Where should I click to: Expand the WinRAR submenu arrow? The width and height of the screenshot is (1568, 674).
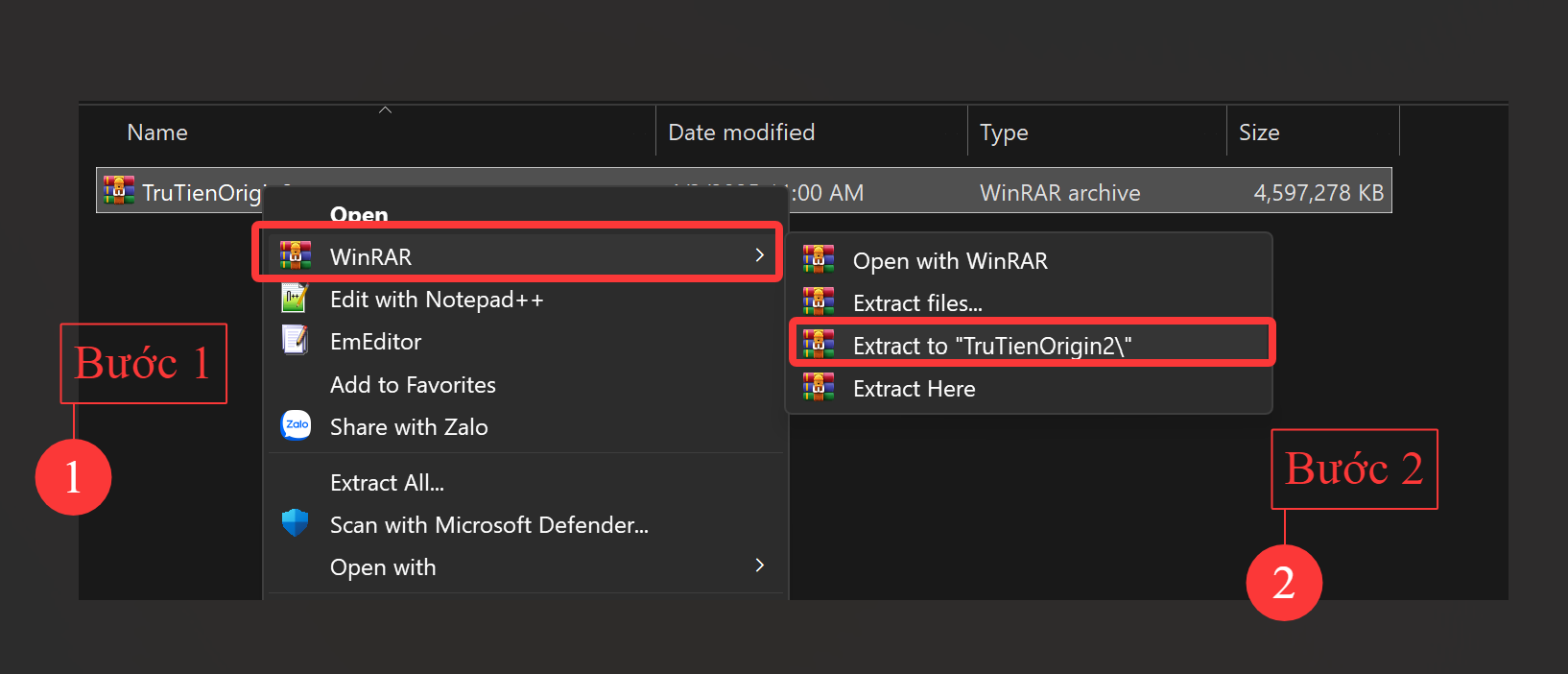point(760,255)
